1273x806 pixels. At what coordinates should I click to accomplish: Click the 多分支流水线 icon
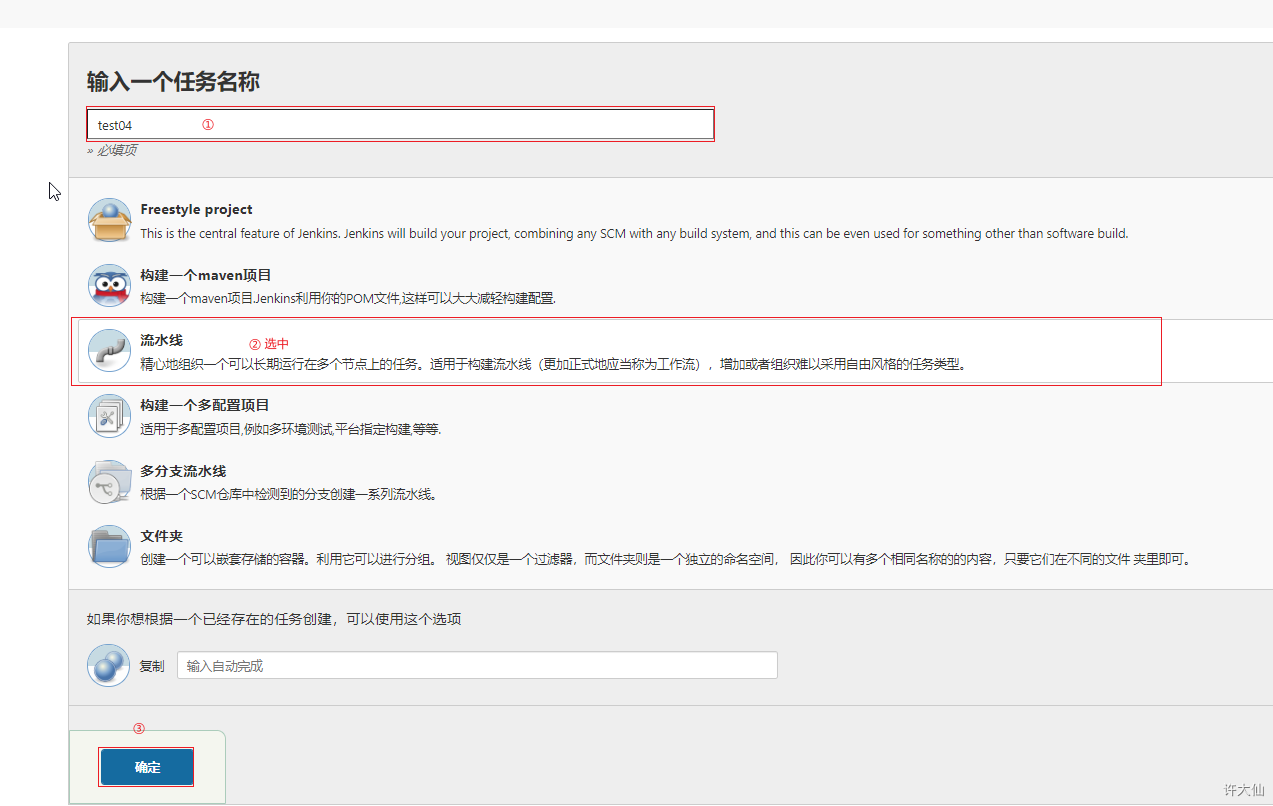(x=109, y=482)
